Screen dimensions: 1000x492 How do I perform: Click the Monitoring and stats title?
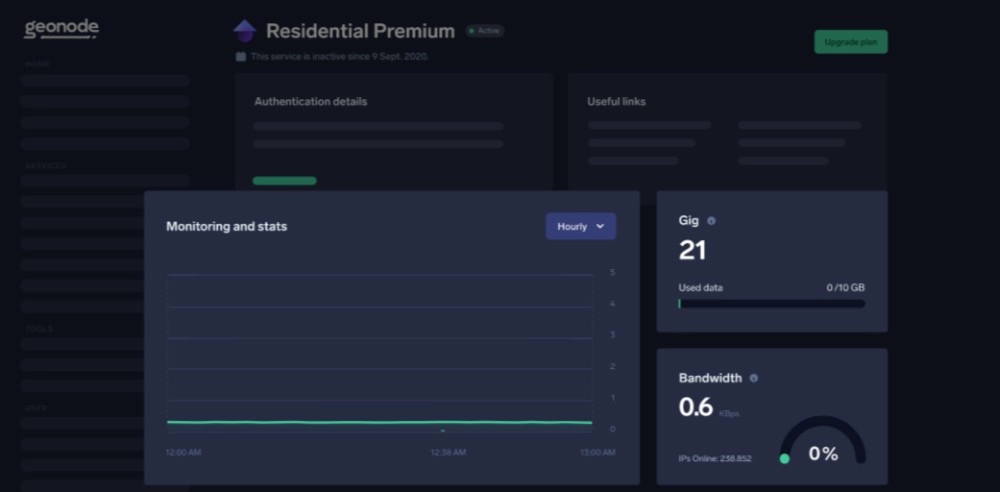click(x=226, y=227)
